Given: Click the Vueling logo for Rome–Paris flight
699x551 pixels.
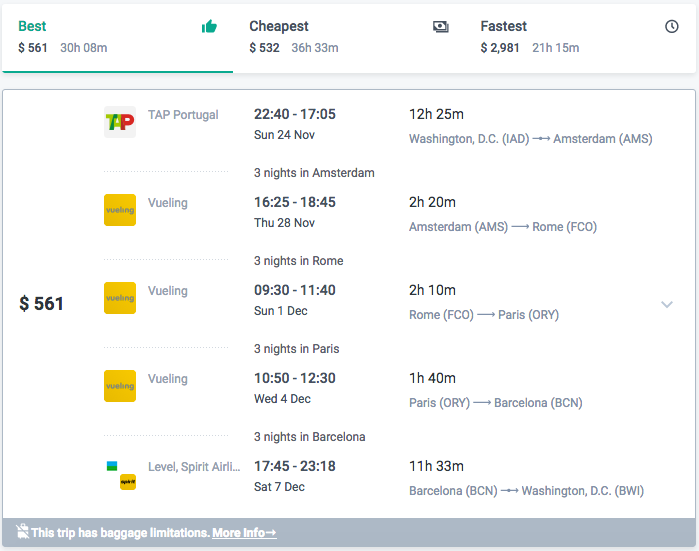Looking at the screenshot, I should [x=120, y=298].
